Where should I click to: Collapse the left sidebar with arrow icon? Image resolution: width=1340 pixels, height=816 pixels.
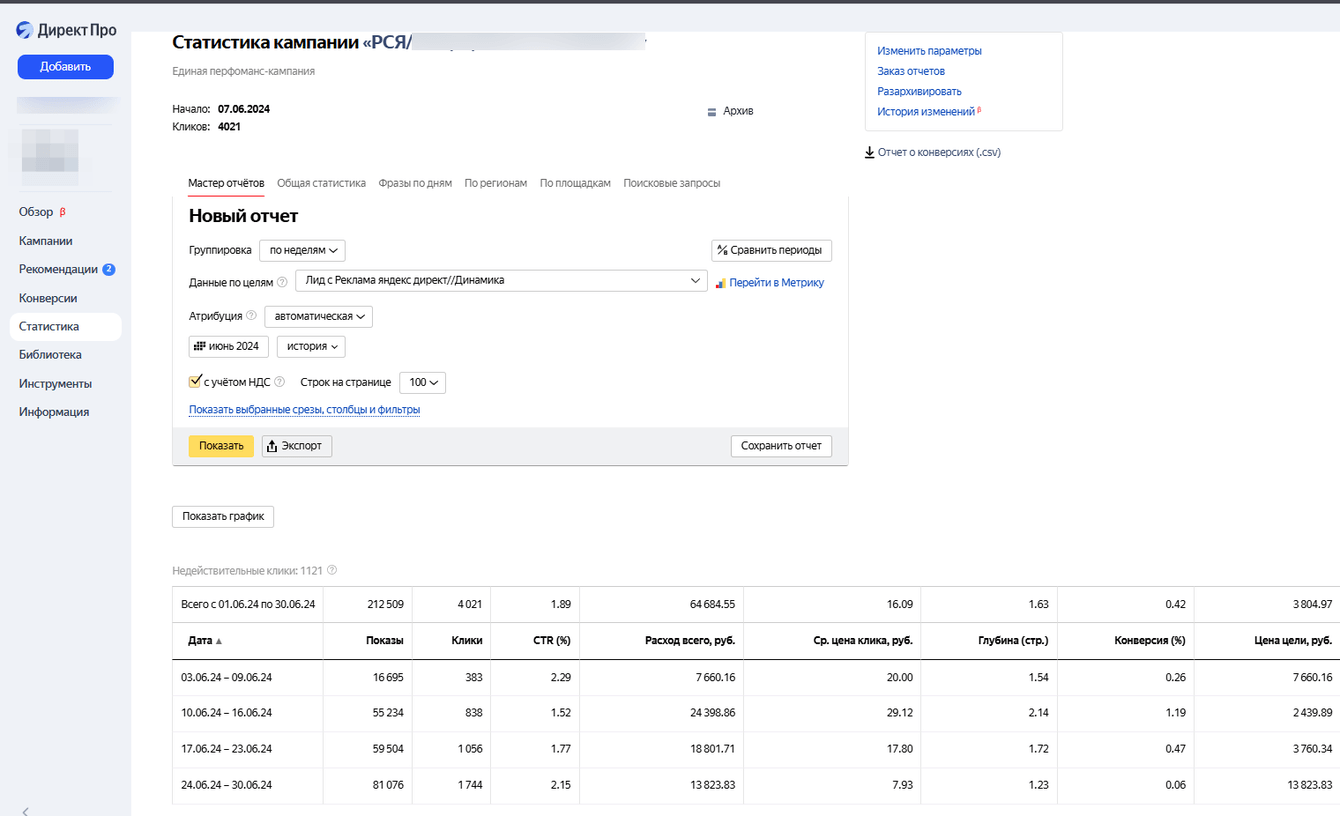coord(25,810)
